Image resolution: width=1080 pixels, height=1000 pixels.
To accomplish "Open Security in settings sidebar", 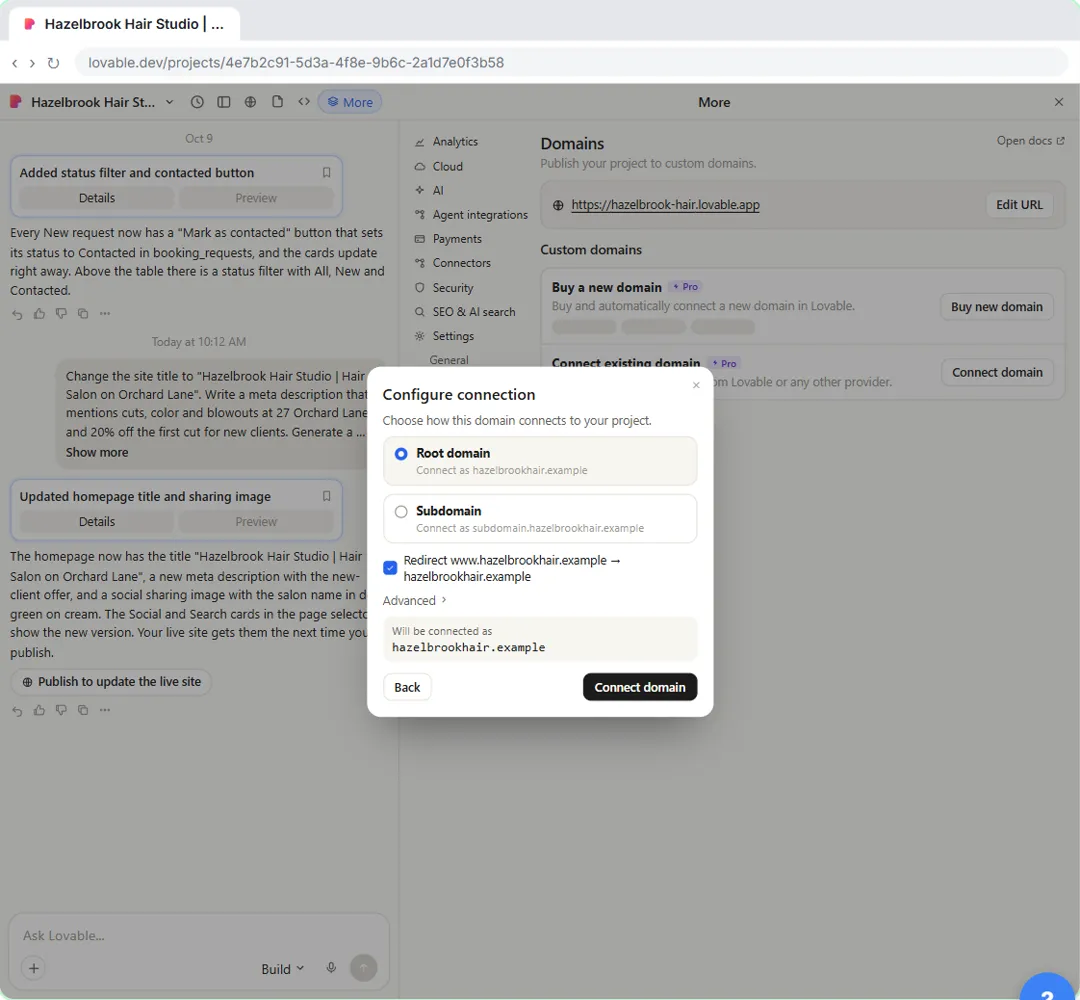I will pos(453,288).
